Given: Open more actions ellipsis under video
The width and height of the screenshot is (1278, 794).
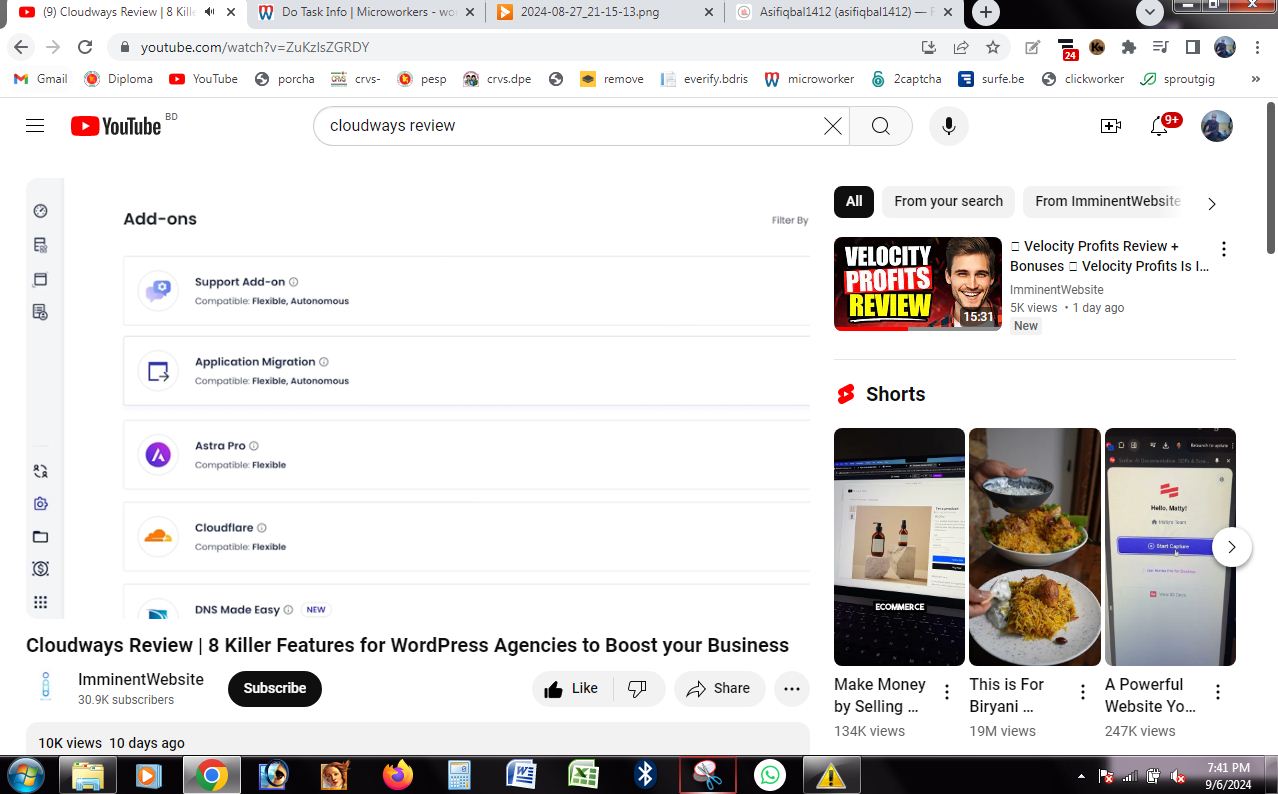Looking at the screenshot, I should pos(792,688).
